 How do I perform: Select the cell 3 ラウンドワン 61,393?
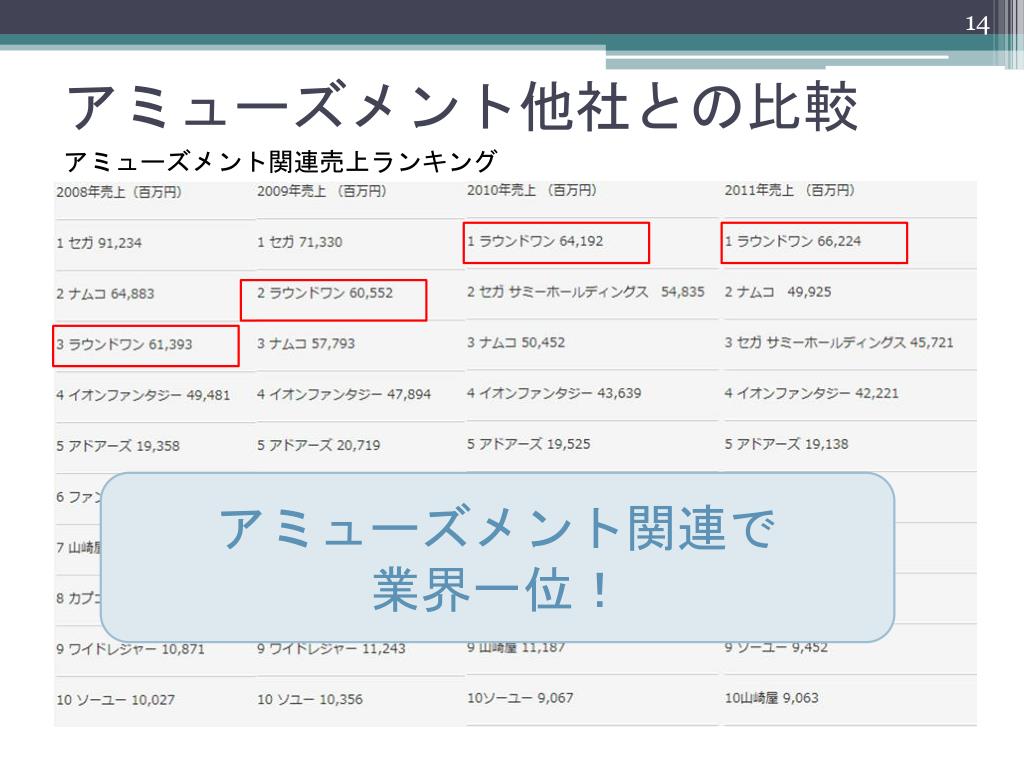pyautogui.click(x=124, y=345)
